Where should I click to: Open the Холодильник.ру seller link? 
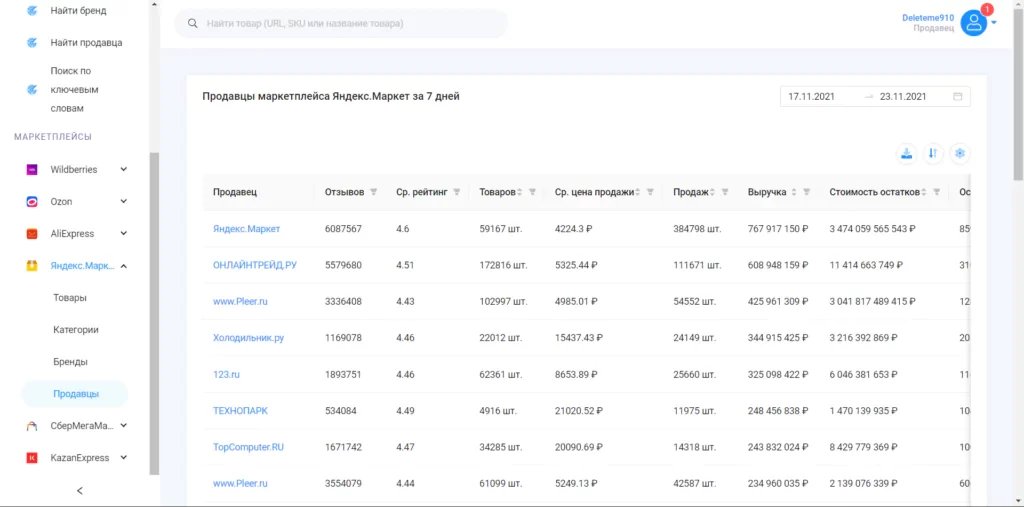(248, 338)
